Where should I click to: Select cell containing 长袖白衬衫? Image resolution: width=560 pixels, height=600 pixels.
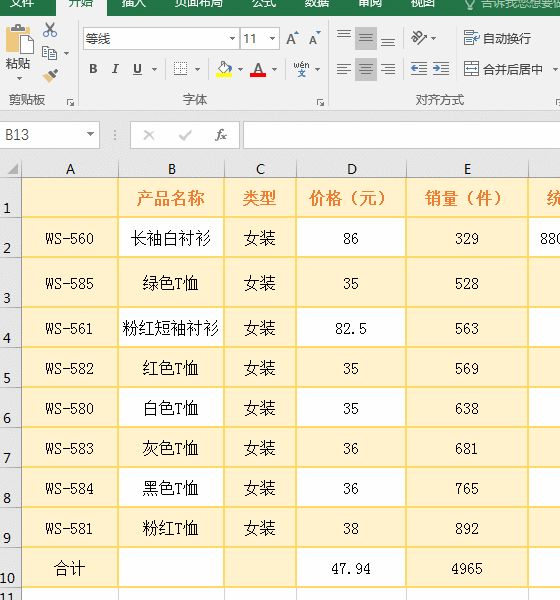(171, 237)
